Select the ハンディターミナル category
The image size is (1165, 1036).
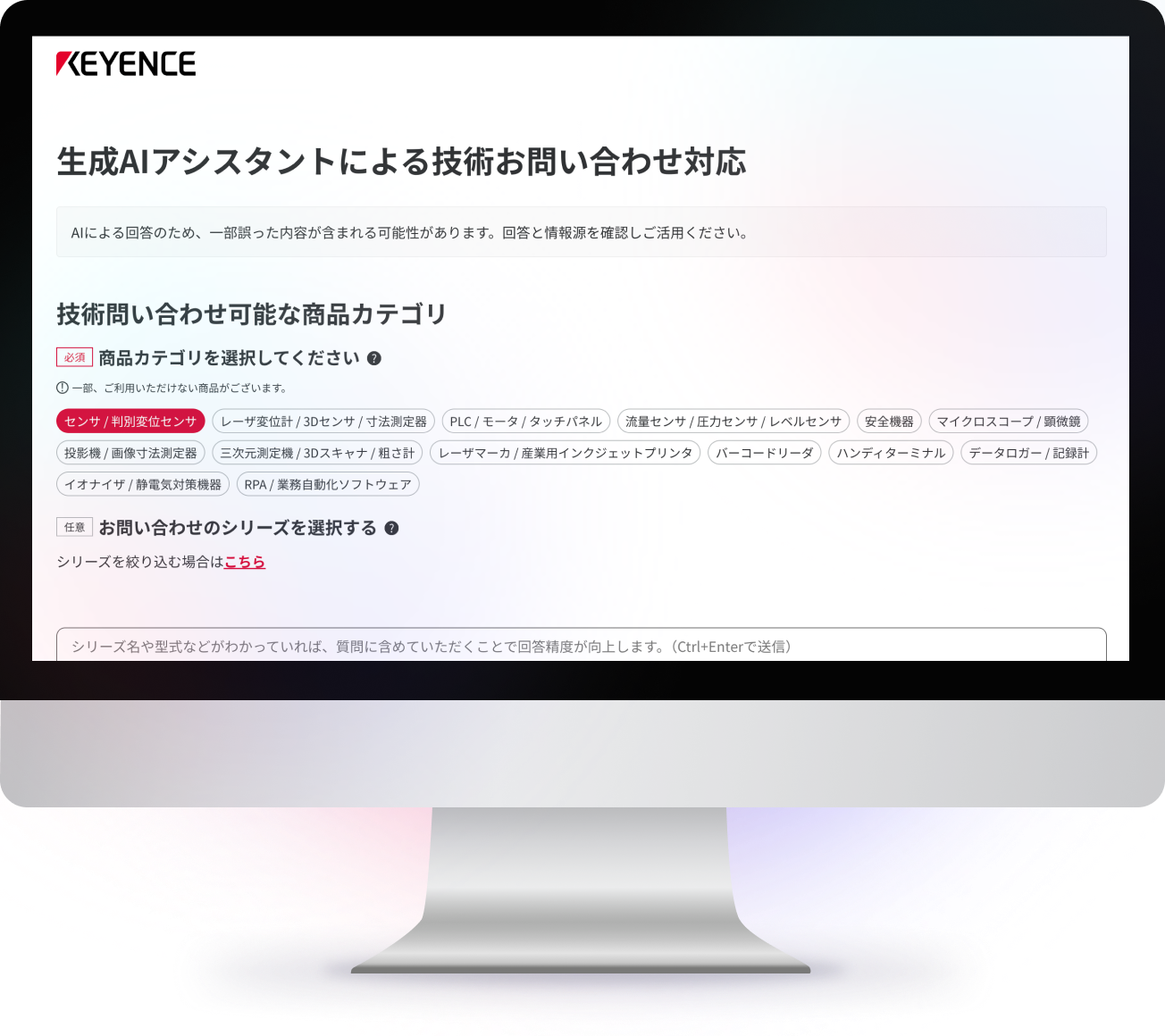pyautogui.click(x=891, y=453)
